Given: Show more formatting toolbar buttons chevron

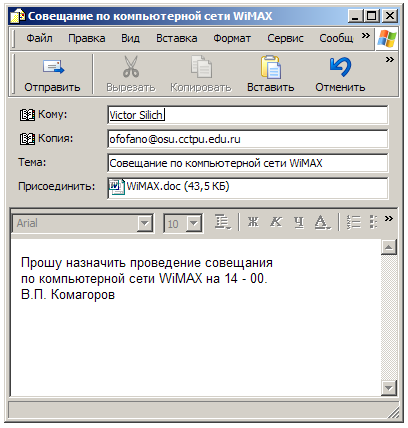Looking at the screenshot, I should click(388, 219).
